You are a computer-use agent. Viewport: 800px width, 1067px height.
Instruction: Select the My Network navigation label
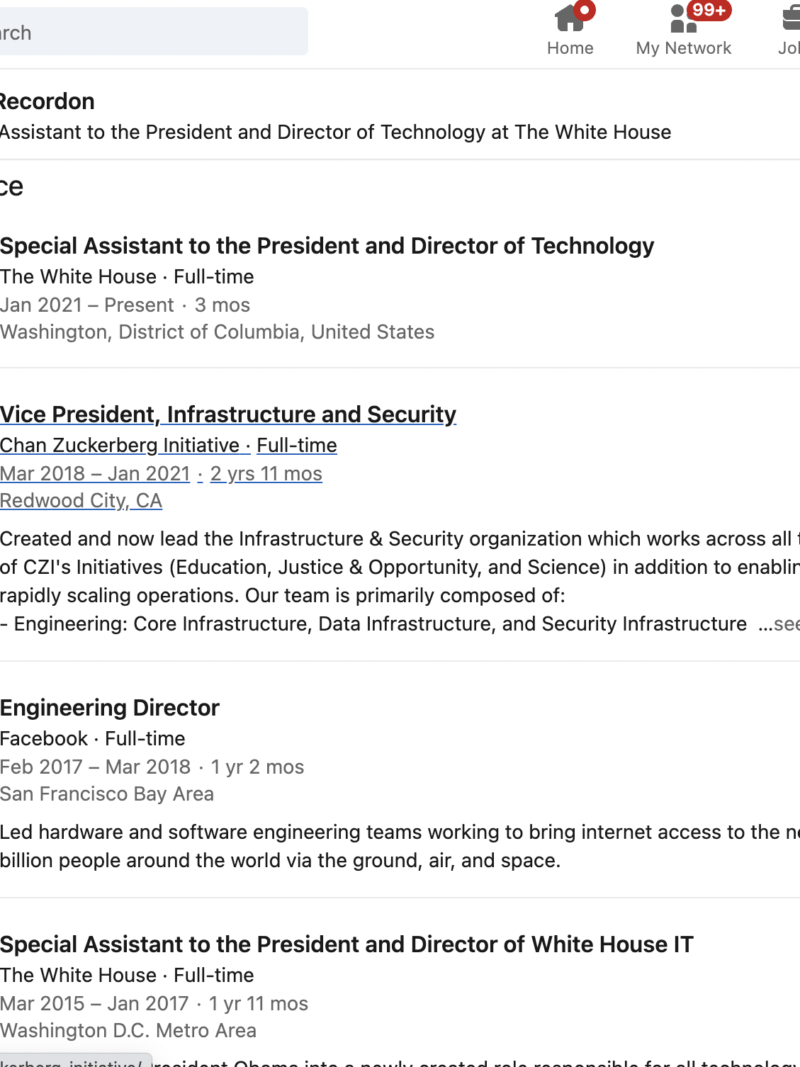(x=683, y=48)
